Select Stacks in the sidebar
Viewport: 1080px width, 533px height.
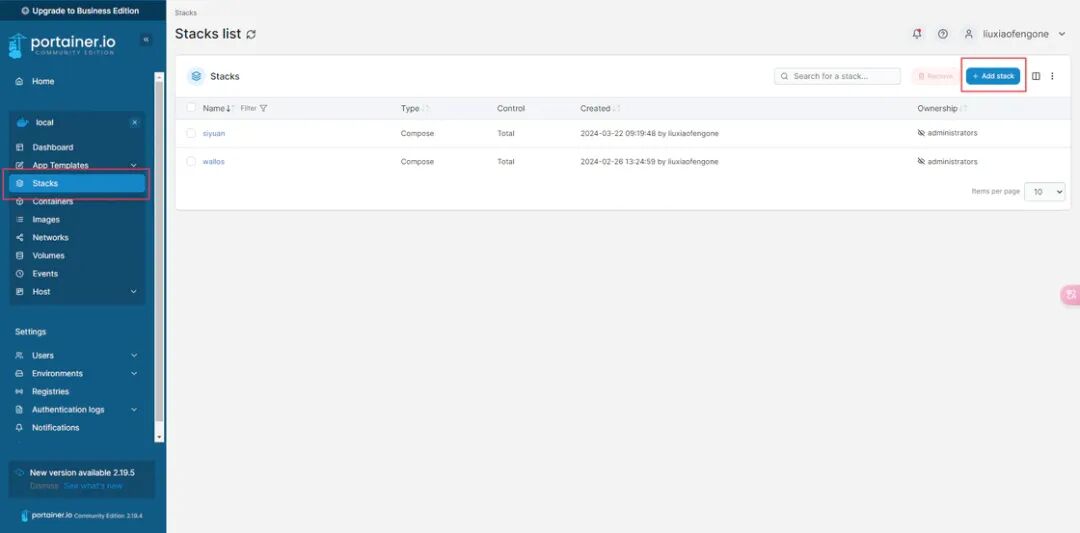77,183
